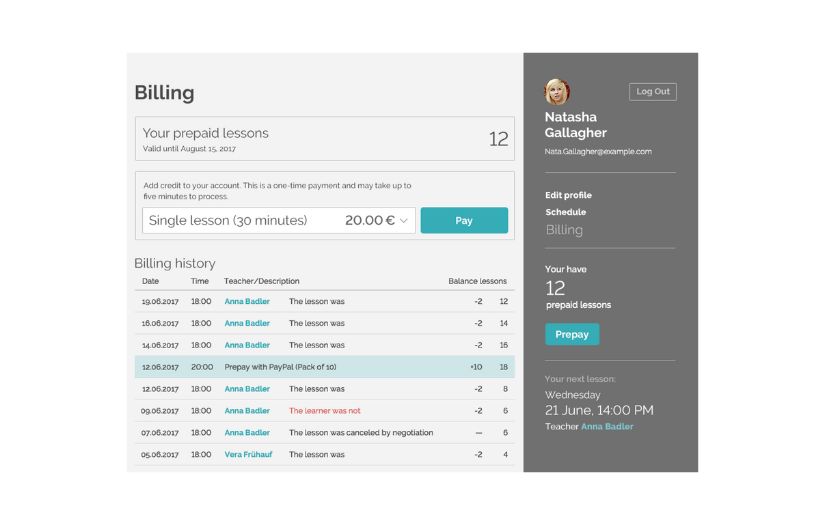Image resolution: width=825 pixels, height=525 pixels.
Task: Open teacher Anna Badler next-lesson link
Action: (607, 427)
